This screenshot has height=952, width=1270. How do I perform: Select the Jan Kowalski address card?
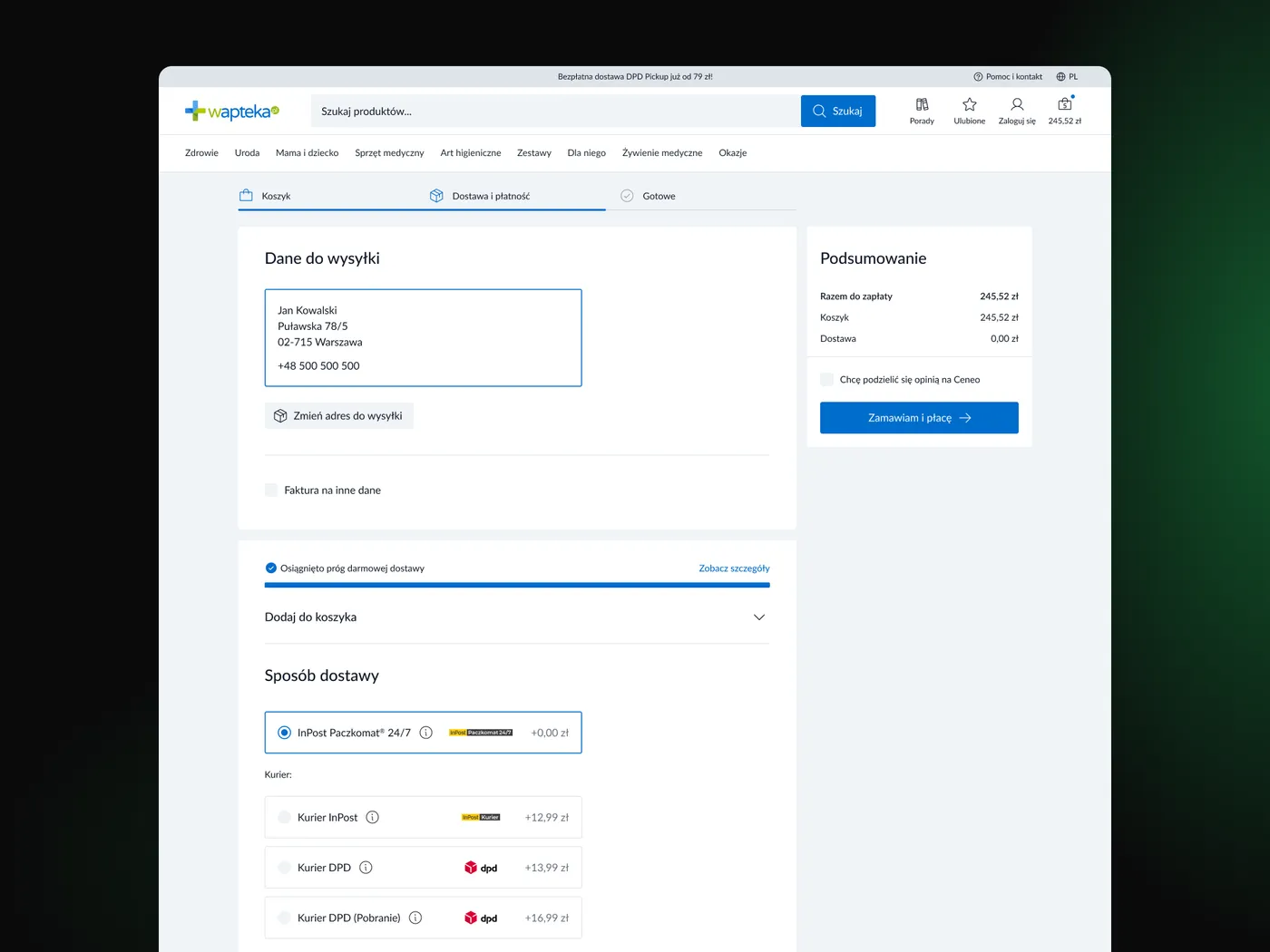(423, 337)
